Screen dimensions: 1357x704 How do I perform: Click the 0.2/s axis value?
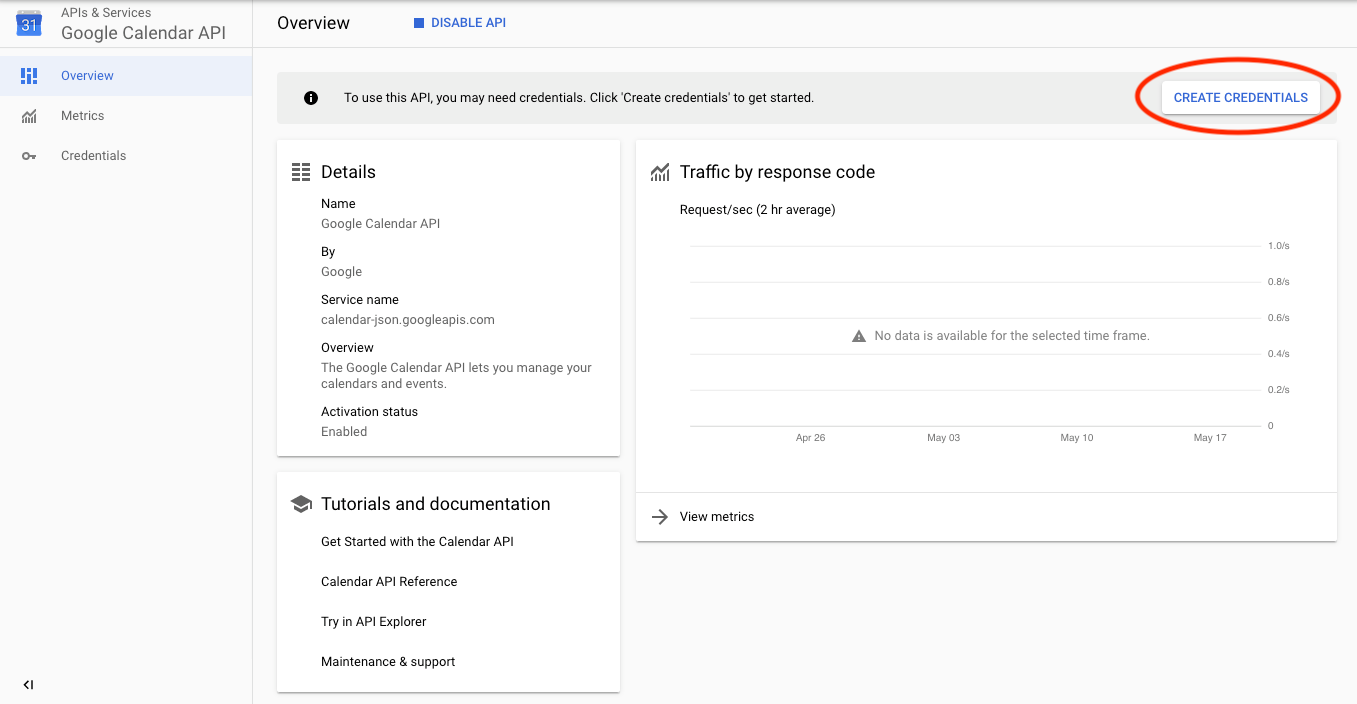[1279, 390]
